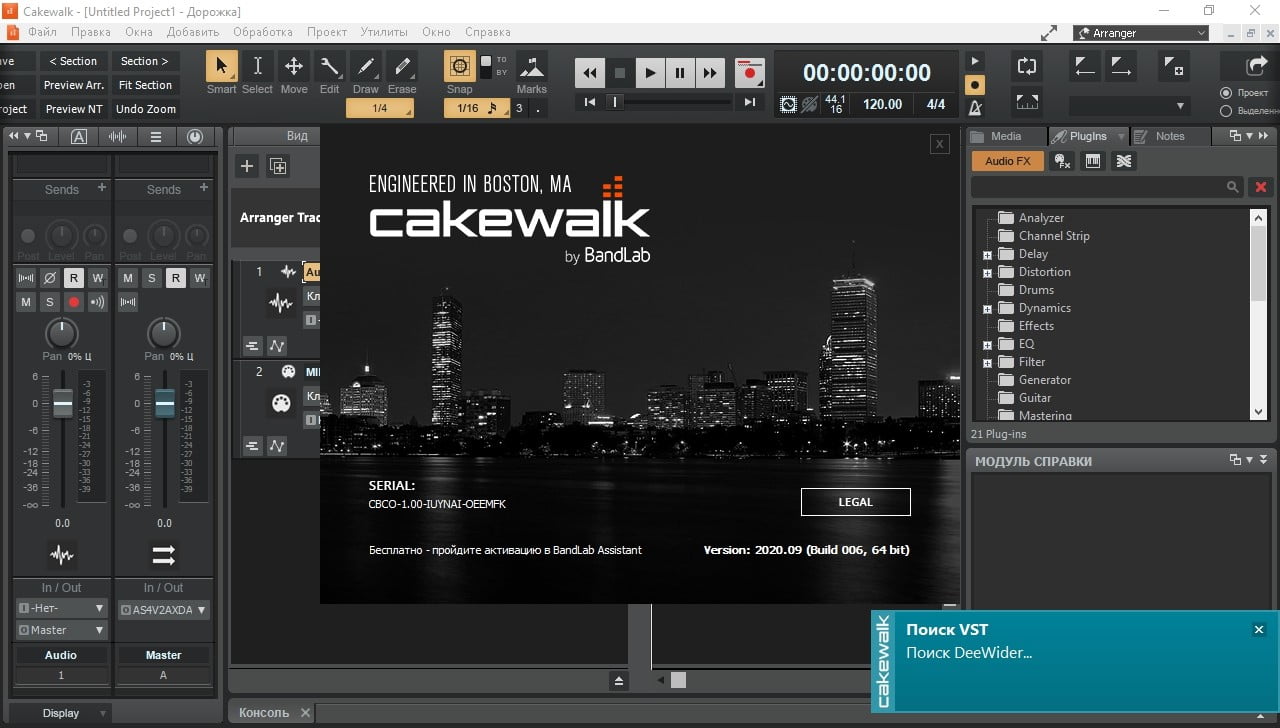
Task: Solo the Audio channel strip
Action: coord(49,302)
